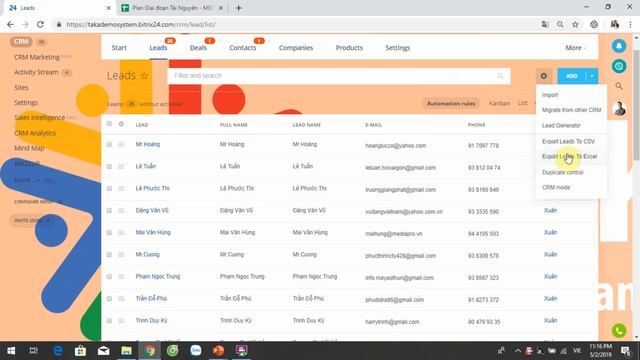
Task: Check the box for Mr Cuong row
Action: click(109, 255)
